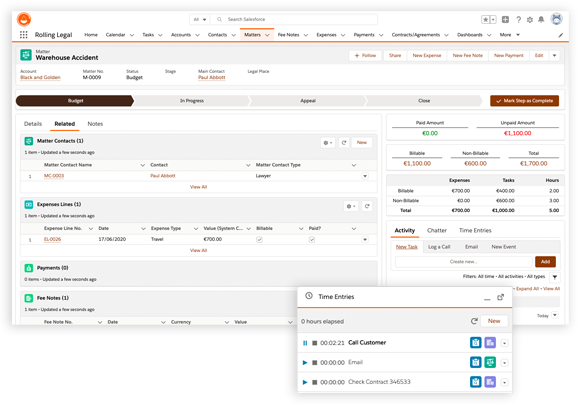Click Mark Step as Complete button

coord(524,101)
